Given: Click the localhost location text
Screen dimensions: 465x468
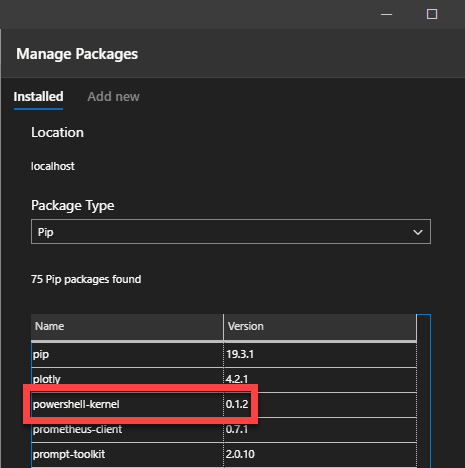Looking at the screenshot, I should (53, 166).
